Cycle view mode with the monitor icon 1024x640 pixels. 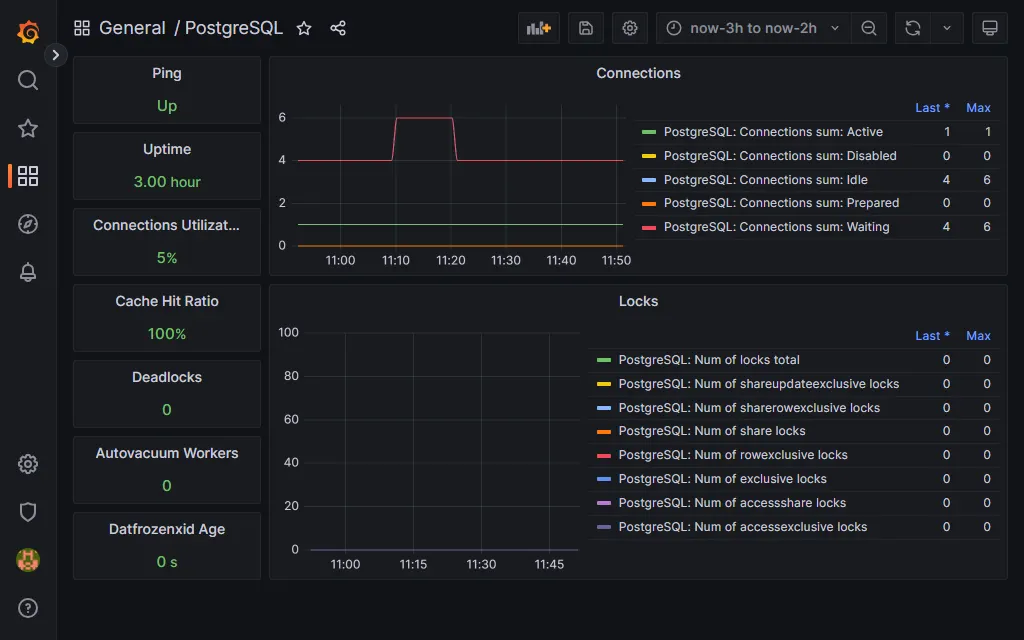(990, 28)
